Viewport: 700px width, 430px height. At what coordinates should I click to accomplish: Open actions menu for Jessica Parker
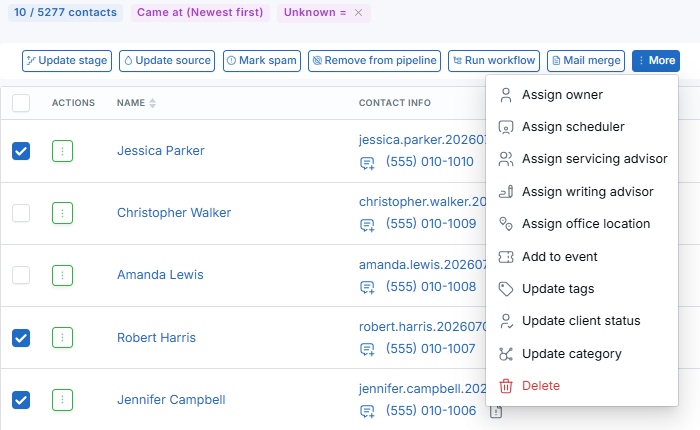tap(62, 151)
